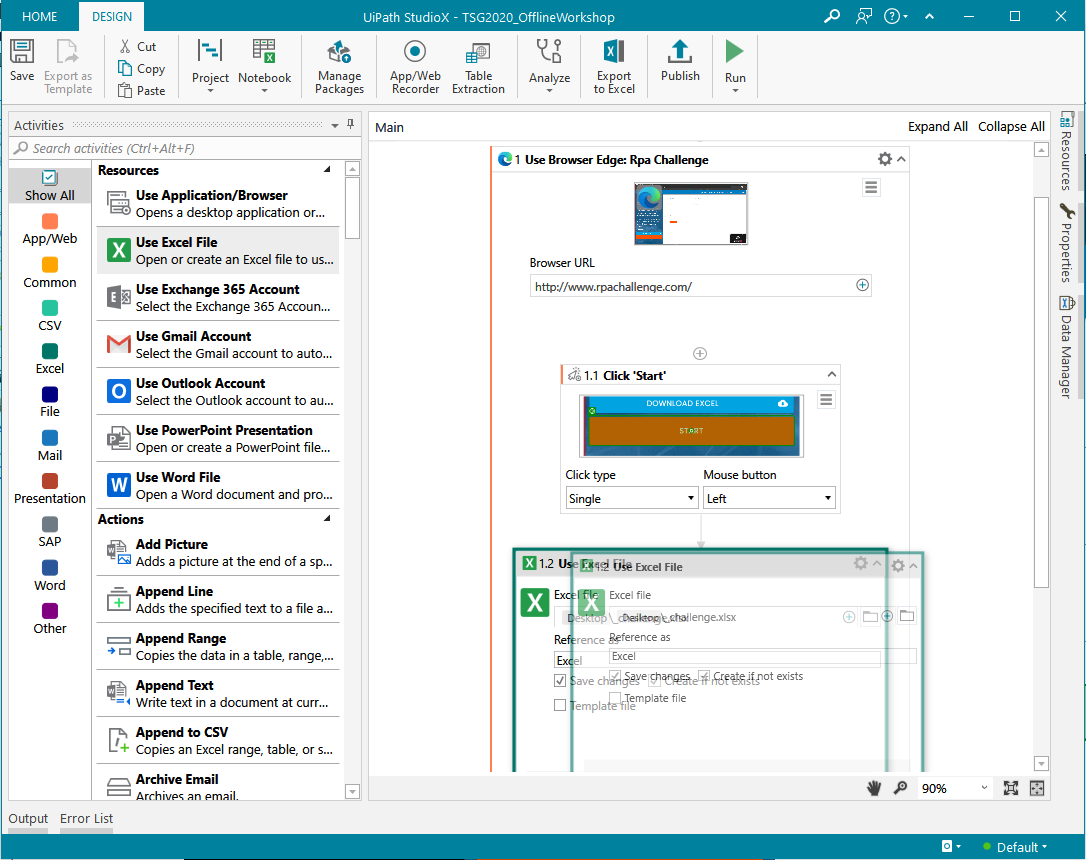Paste from clipboard in the ribbon
This screenshot has height=860, width=1086.
141,91
